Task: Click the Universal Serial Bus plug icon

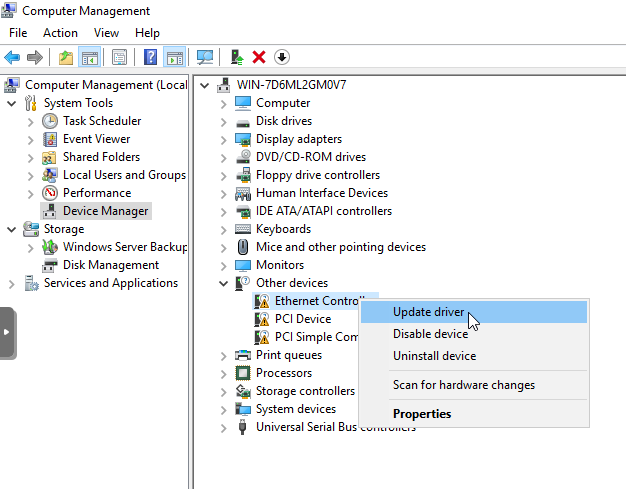Action: pos(242,427)
